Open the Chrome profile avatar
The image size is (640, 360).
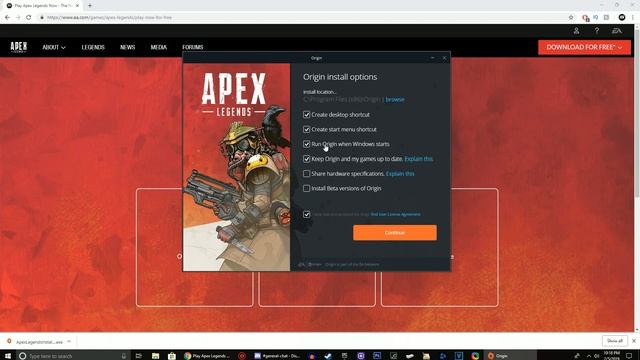coord(622,17)
